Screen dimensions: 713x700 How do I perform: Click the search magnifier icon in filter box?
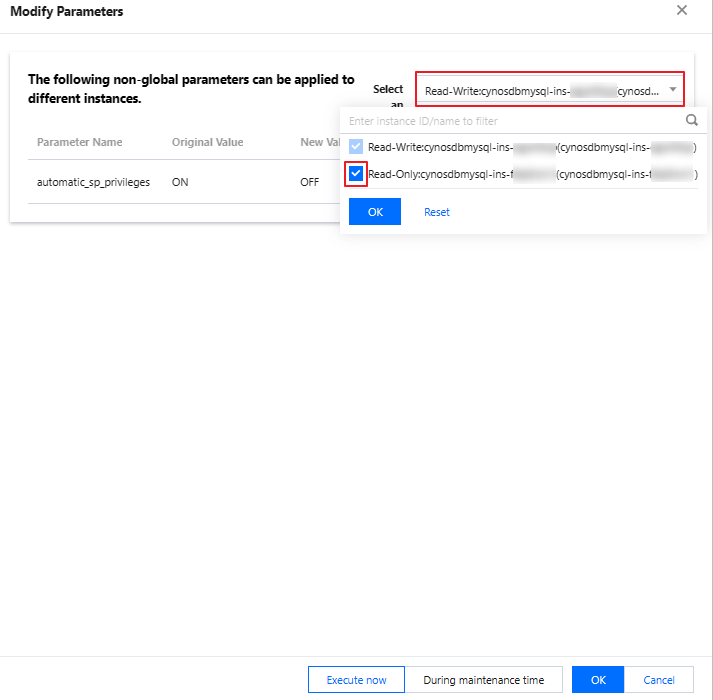(692, 120)
